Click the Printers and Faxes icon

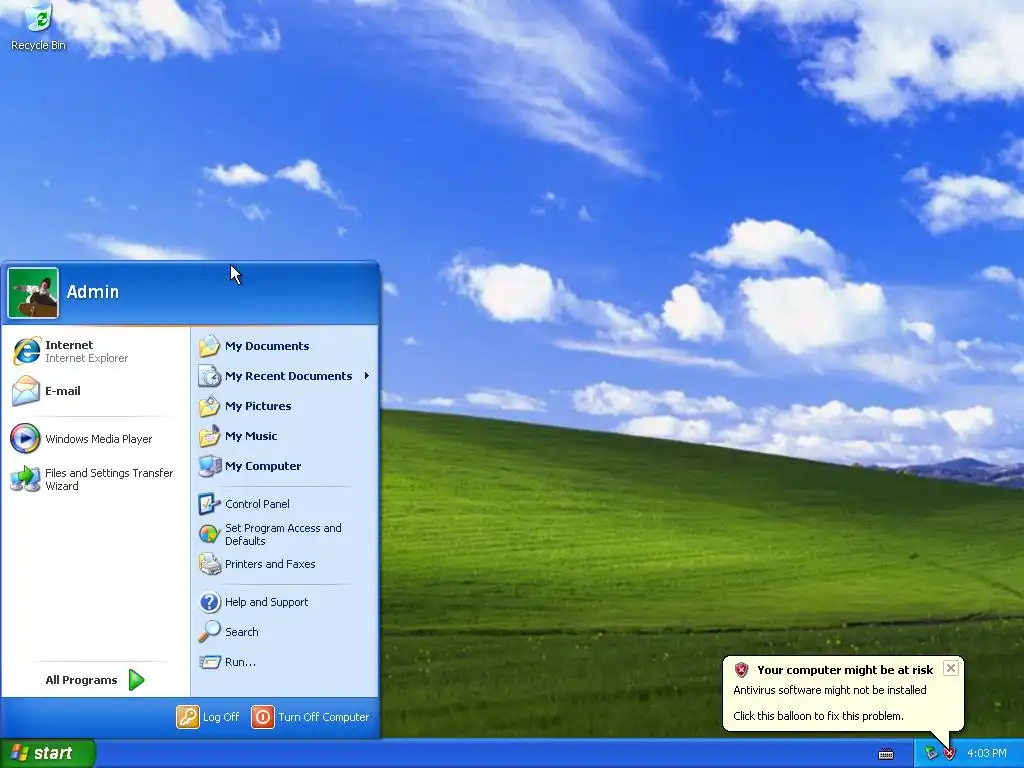[210, 564]
